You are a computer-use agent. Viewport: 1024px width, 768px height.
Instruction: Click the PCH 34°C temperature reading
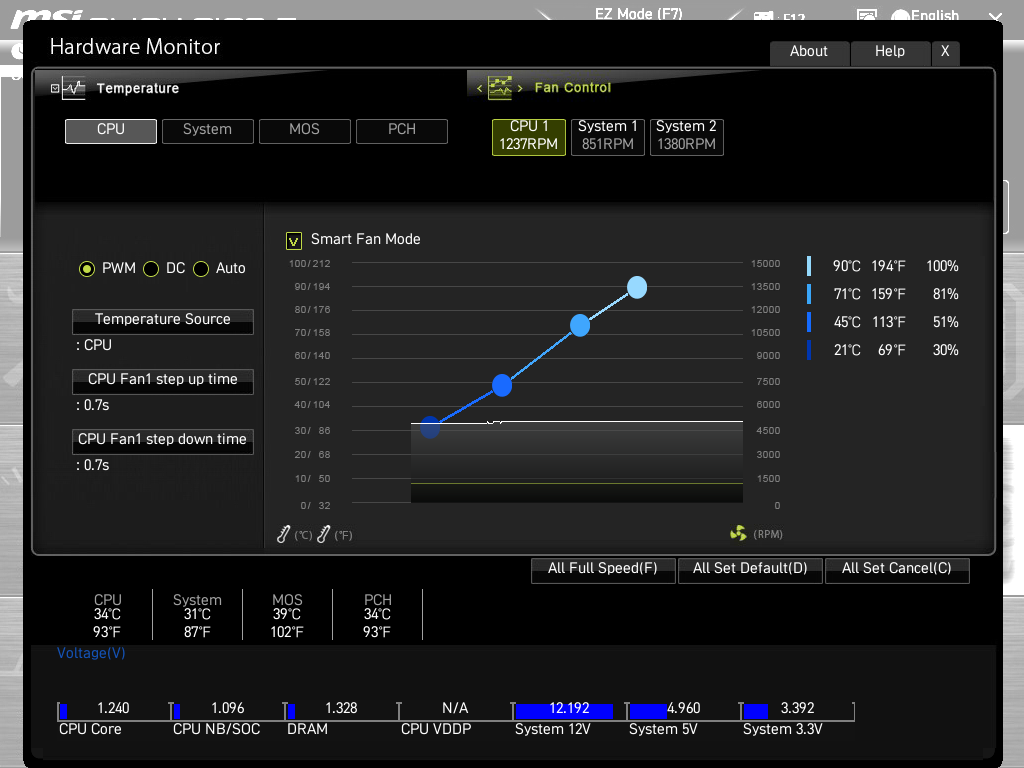pos(377,615)
